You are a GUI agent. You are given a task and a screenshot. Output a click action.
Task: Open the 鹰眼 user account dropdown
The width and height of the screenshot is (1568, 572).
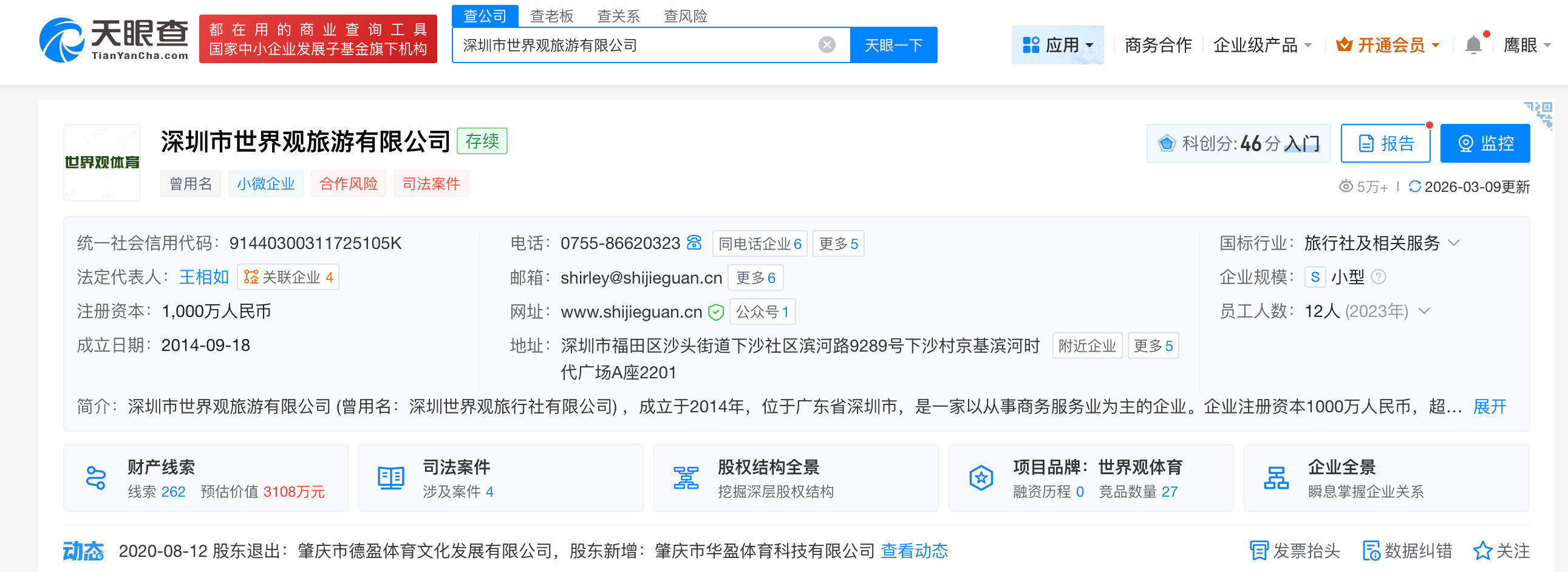(1527, 45)
